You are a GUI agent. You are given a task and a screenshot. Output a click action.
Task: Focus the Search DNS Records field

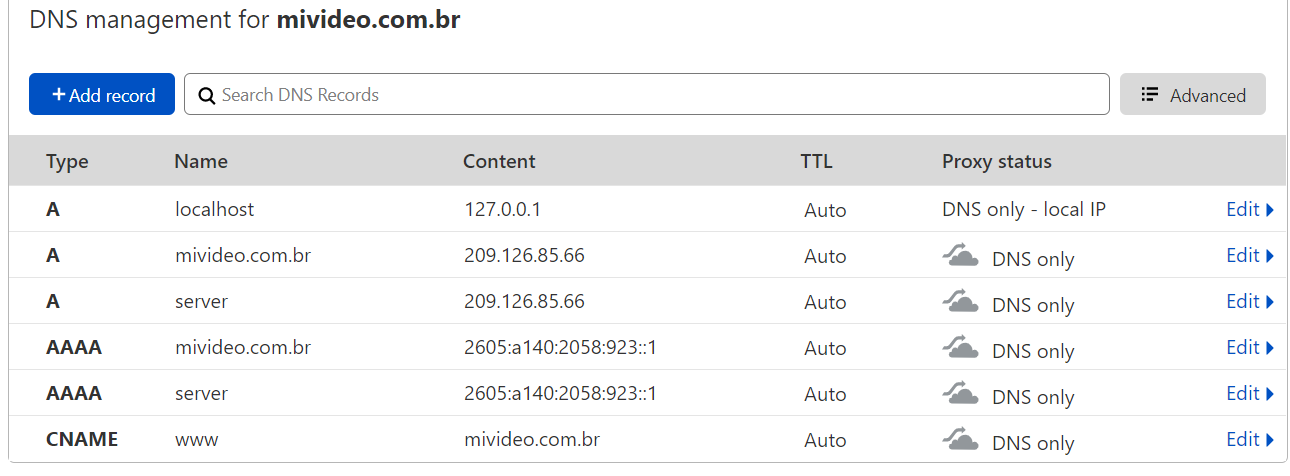[650, 95]
